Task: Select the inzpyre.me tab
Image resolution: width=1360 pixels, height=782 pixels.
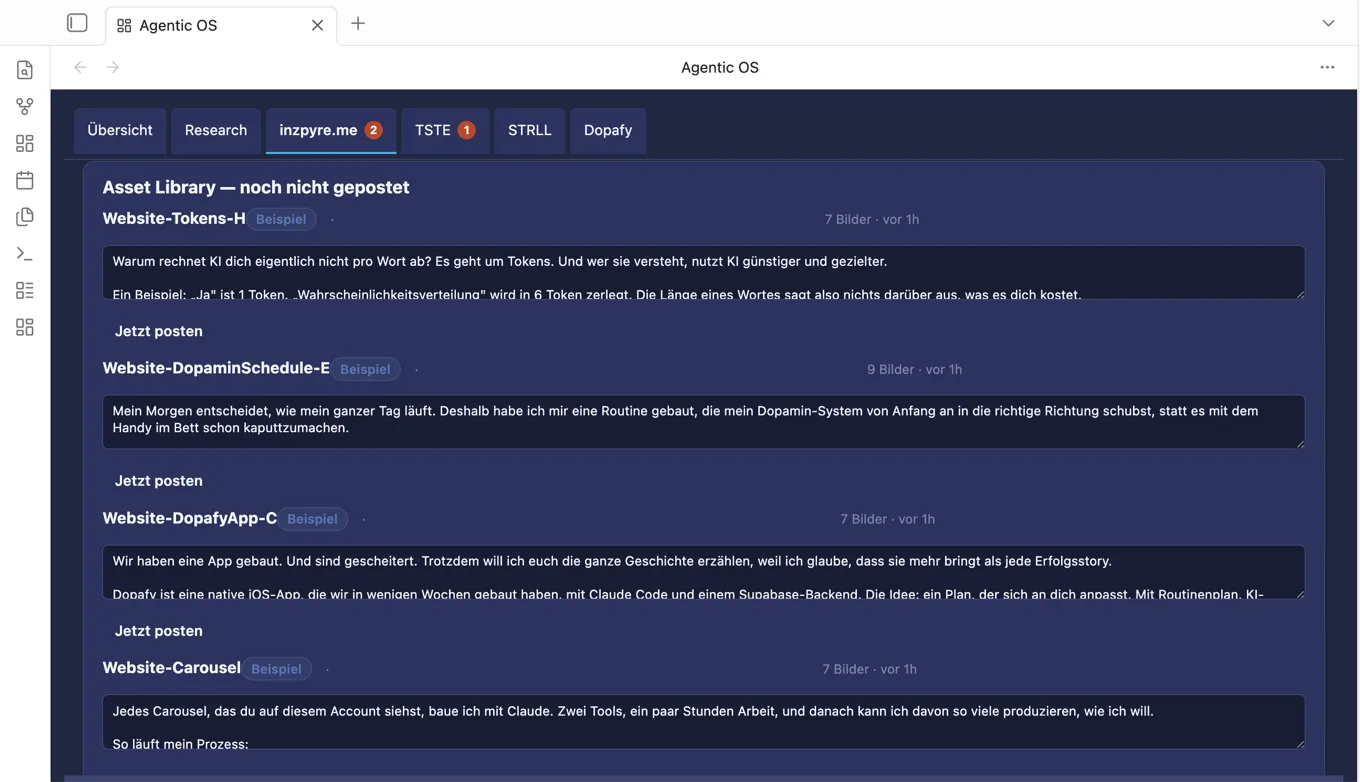Action: tap(331, 131)
